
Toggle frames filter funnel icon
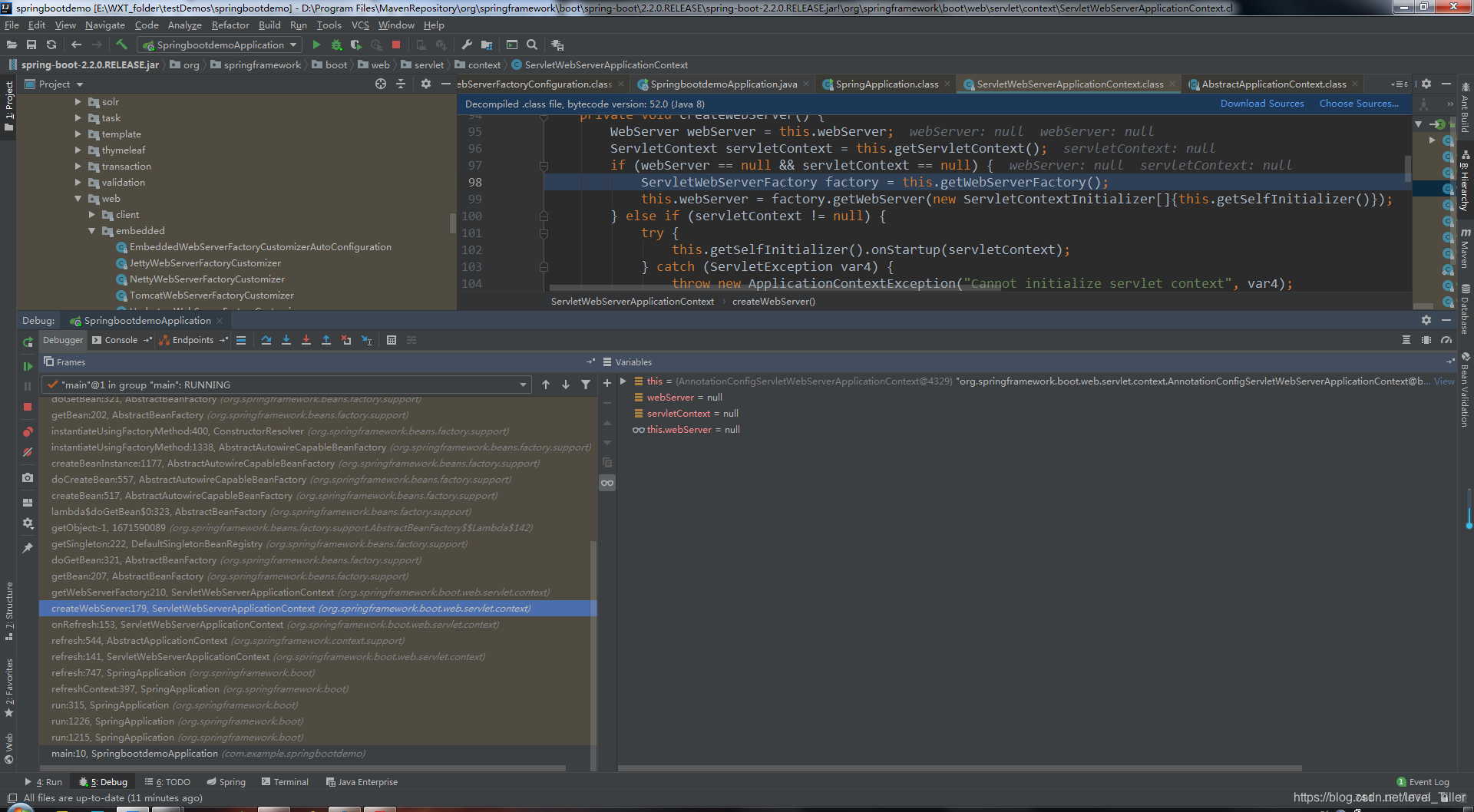pyautogui.click(x=586, y=385)
